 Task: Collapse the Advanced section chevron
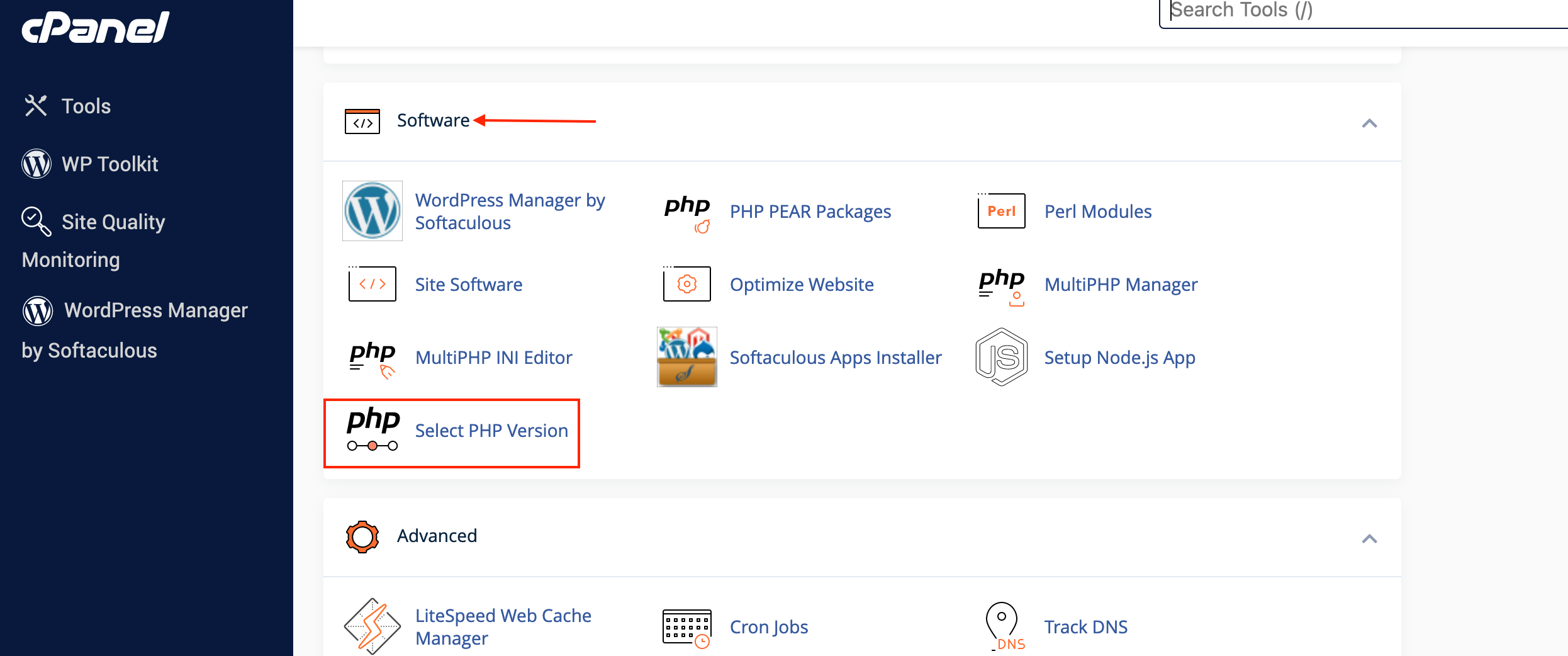(1369, 538)
